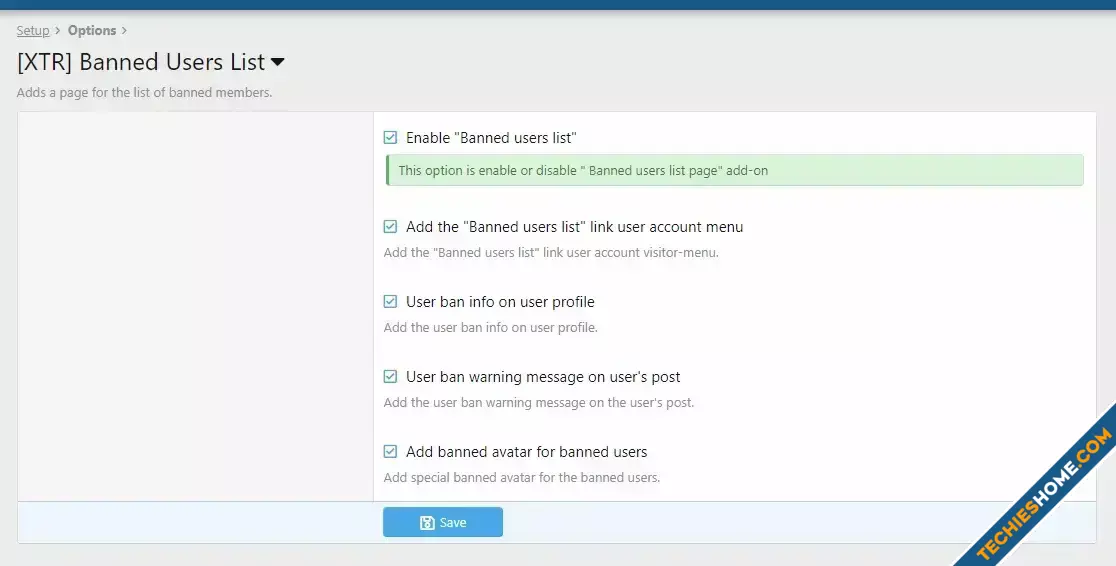Open the Options breadcrumb link

coord(92,31)
